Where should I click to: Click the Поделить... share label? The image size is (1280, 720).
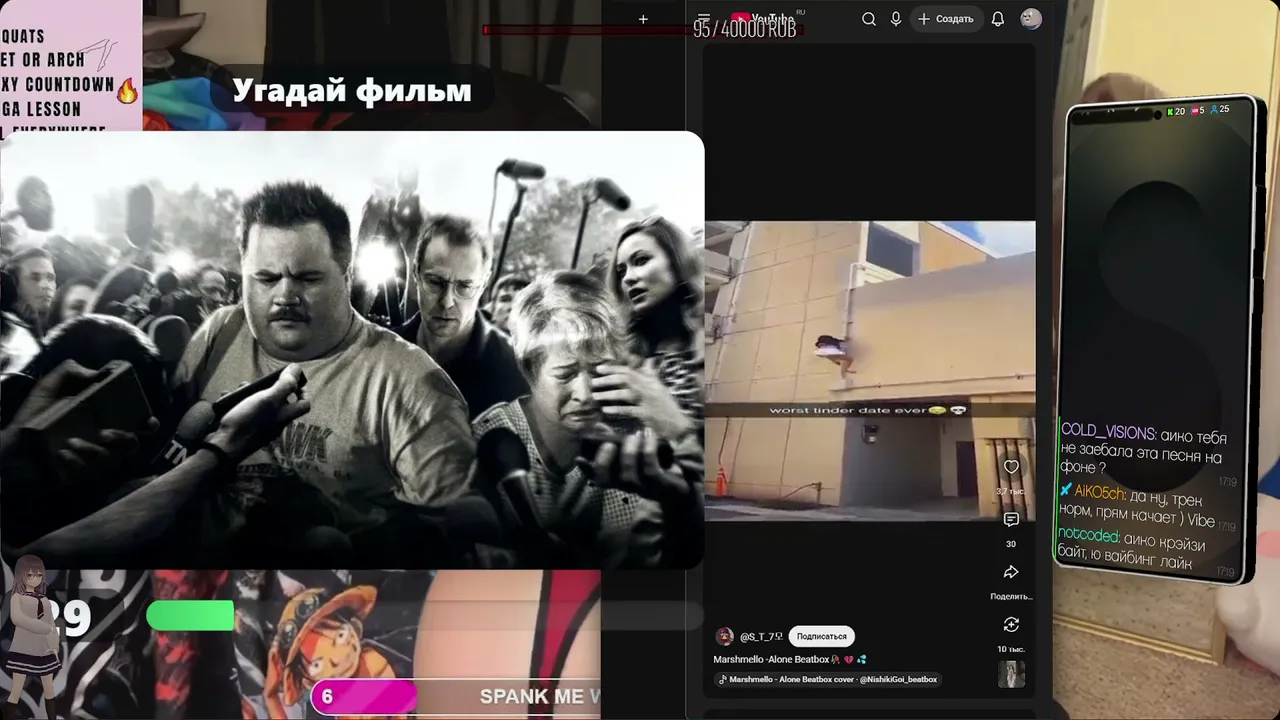click(x=1011, y=597)
